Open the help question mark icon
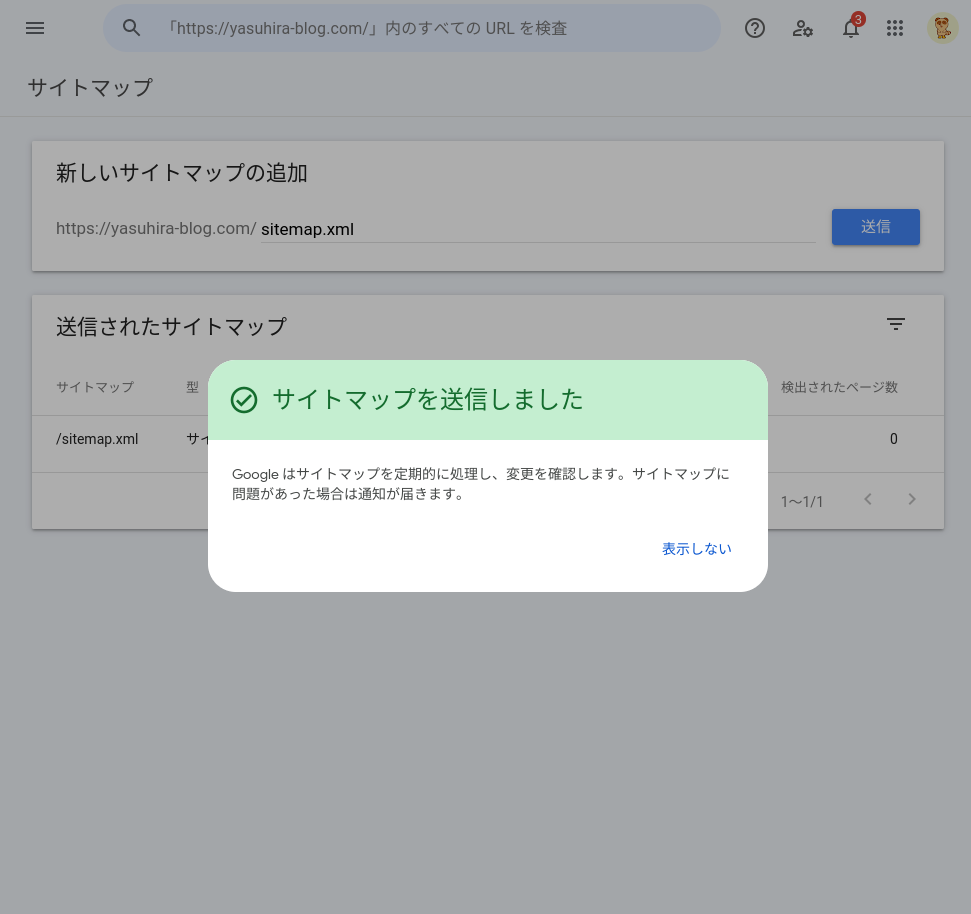 click(x=755, y=28)
